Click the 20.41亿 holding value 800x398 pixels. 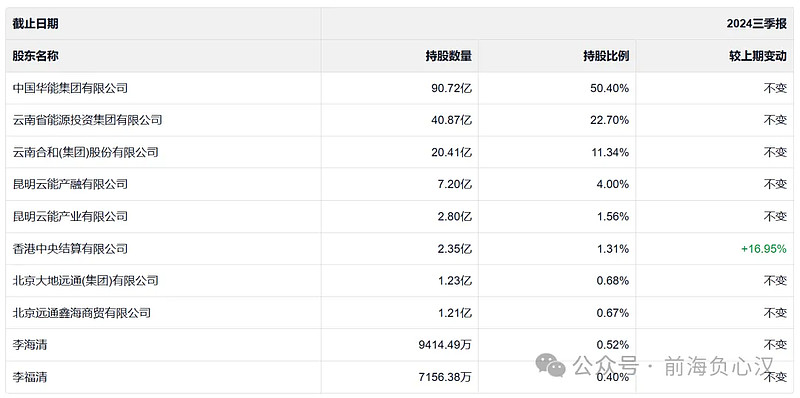coord(452,152)
